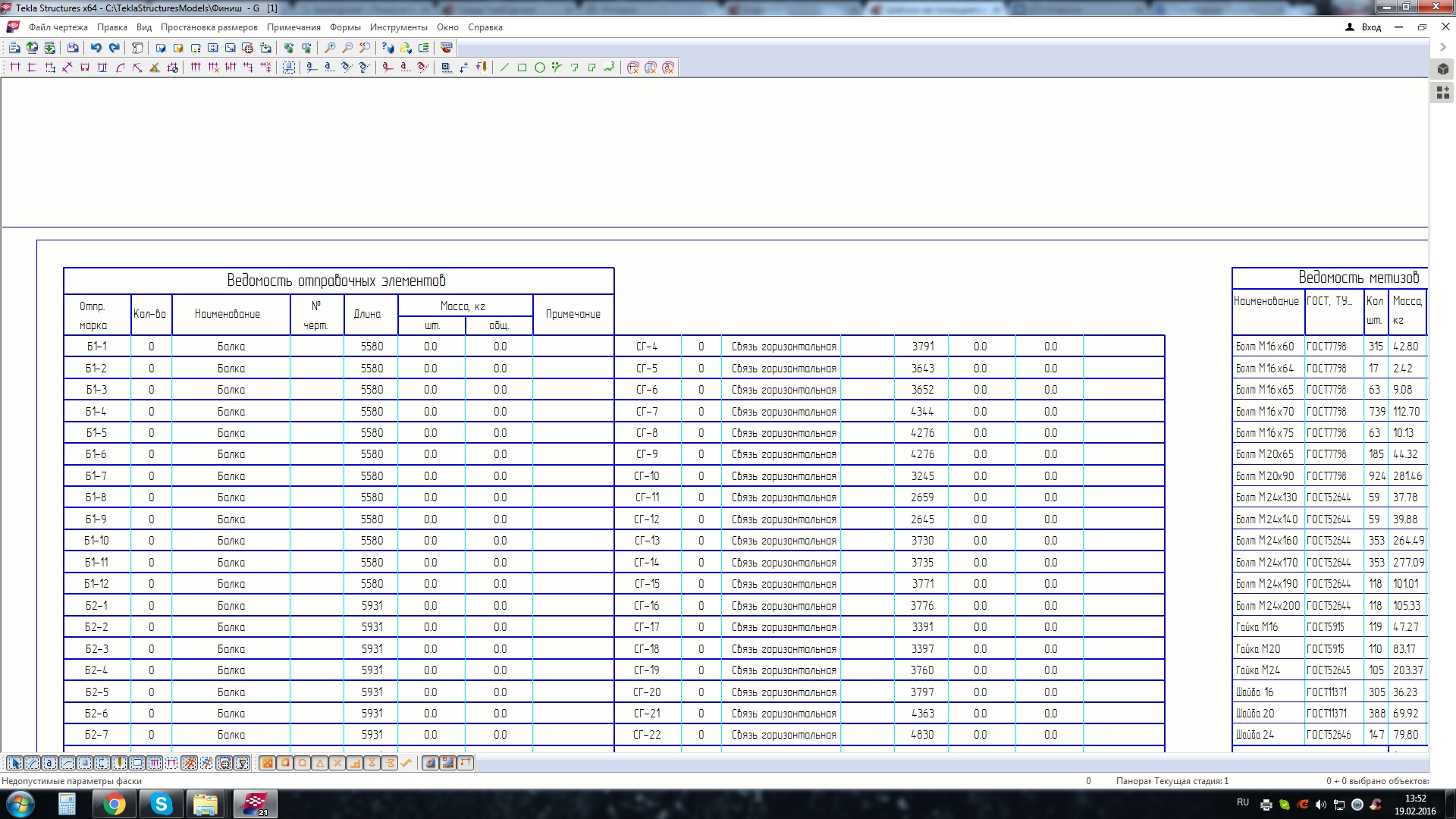Image resolution: width=1456 pixels, height=819 pixels.
Task: Click the save drawing floppy icon
Action: 73,48
